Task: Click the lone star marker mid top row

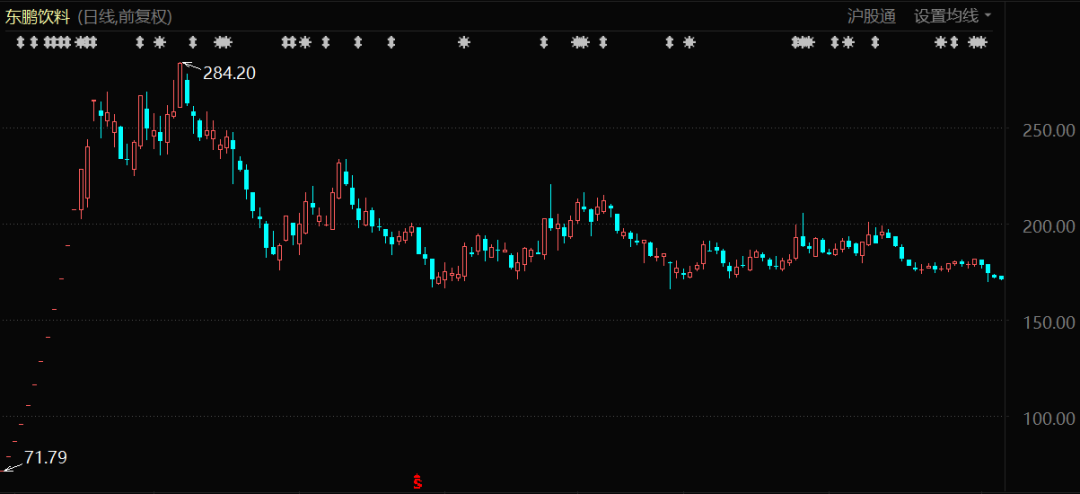Action: [463, 42]
